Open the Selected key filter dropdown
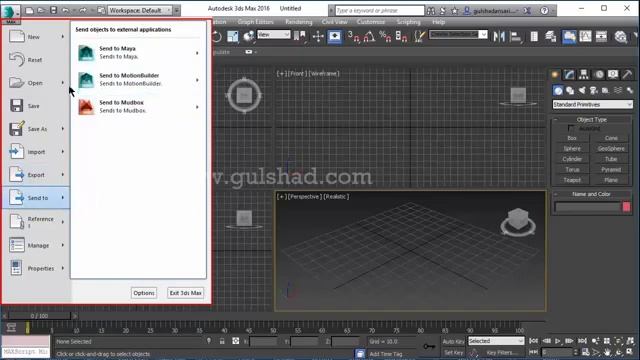 [x=496, y=341]
